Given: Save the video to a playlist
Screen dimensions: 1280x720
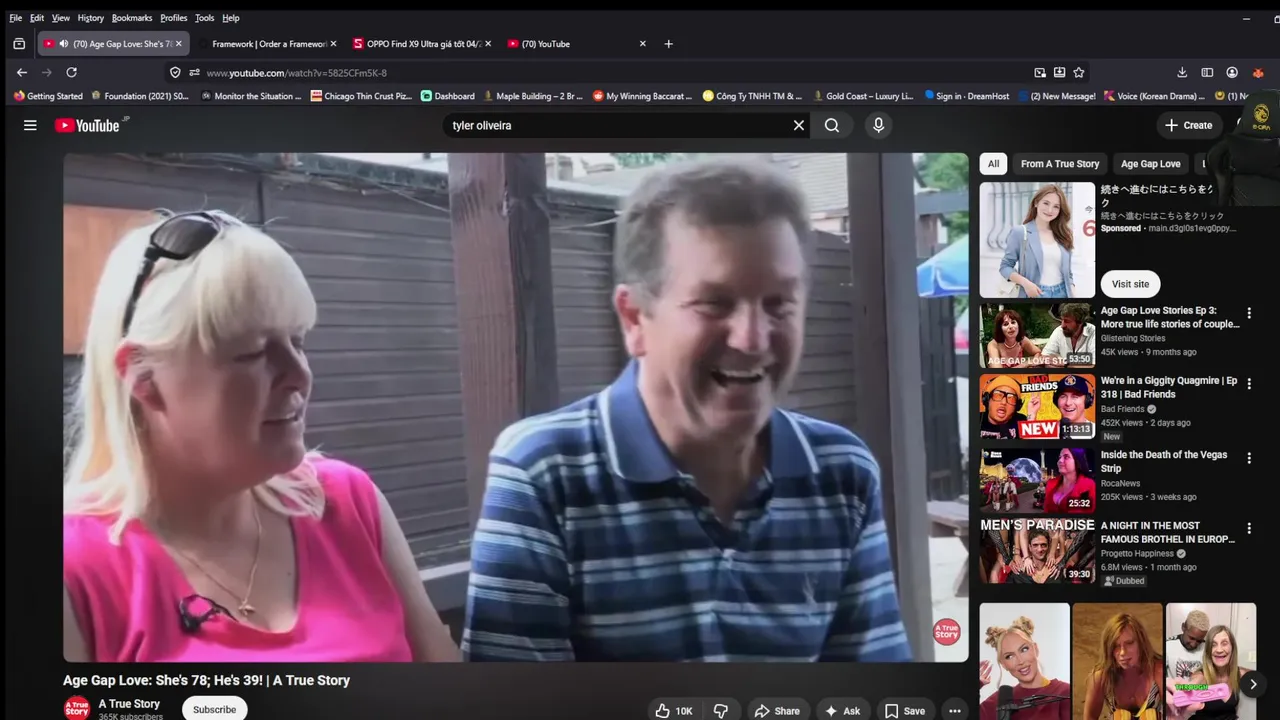Looking at the screenshot, I should pyautogui.click(x=905, y=711).
